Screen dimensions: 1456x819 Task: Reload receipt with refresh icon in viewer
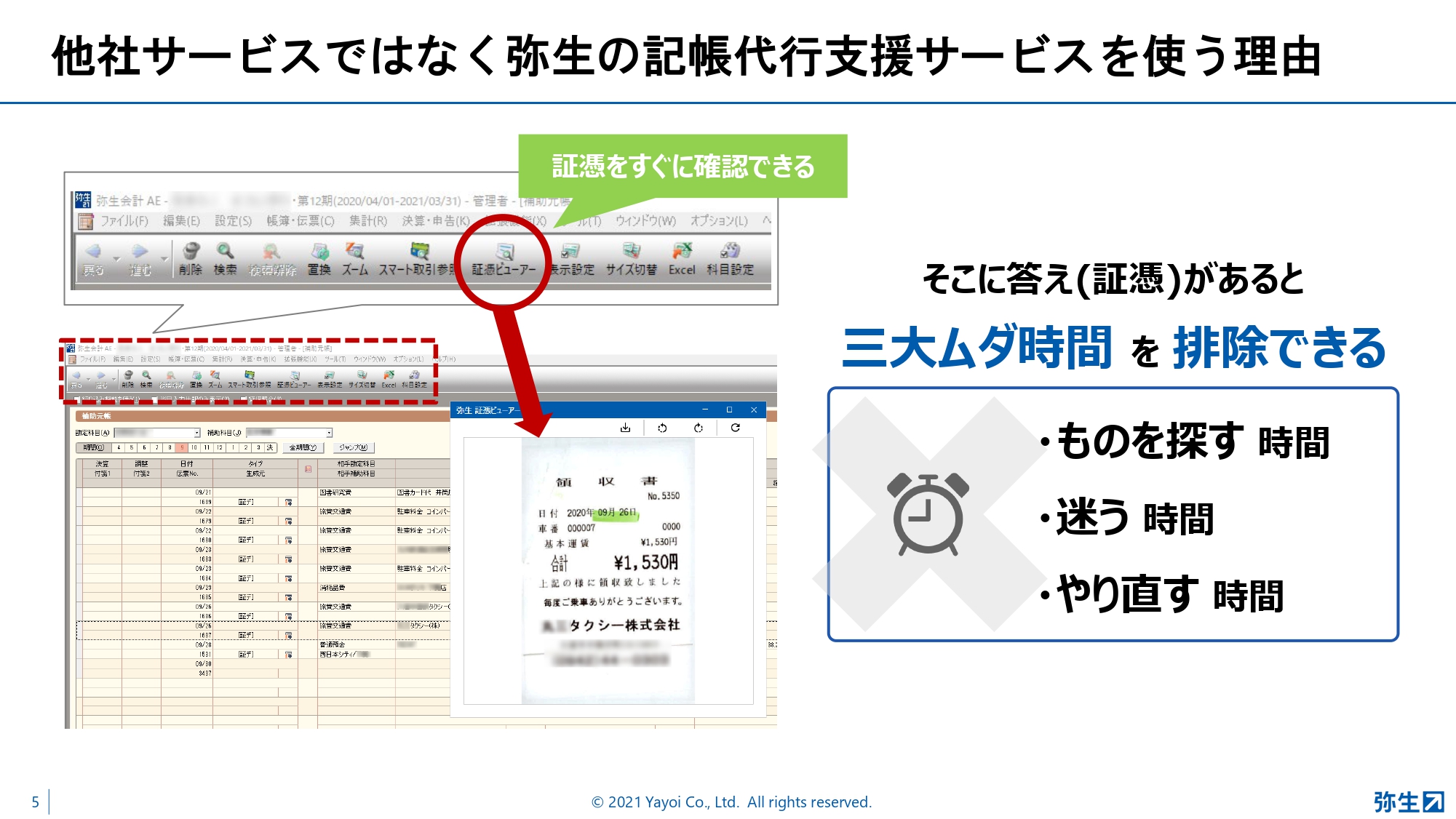735,428
